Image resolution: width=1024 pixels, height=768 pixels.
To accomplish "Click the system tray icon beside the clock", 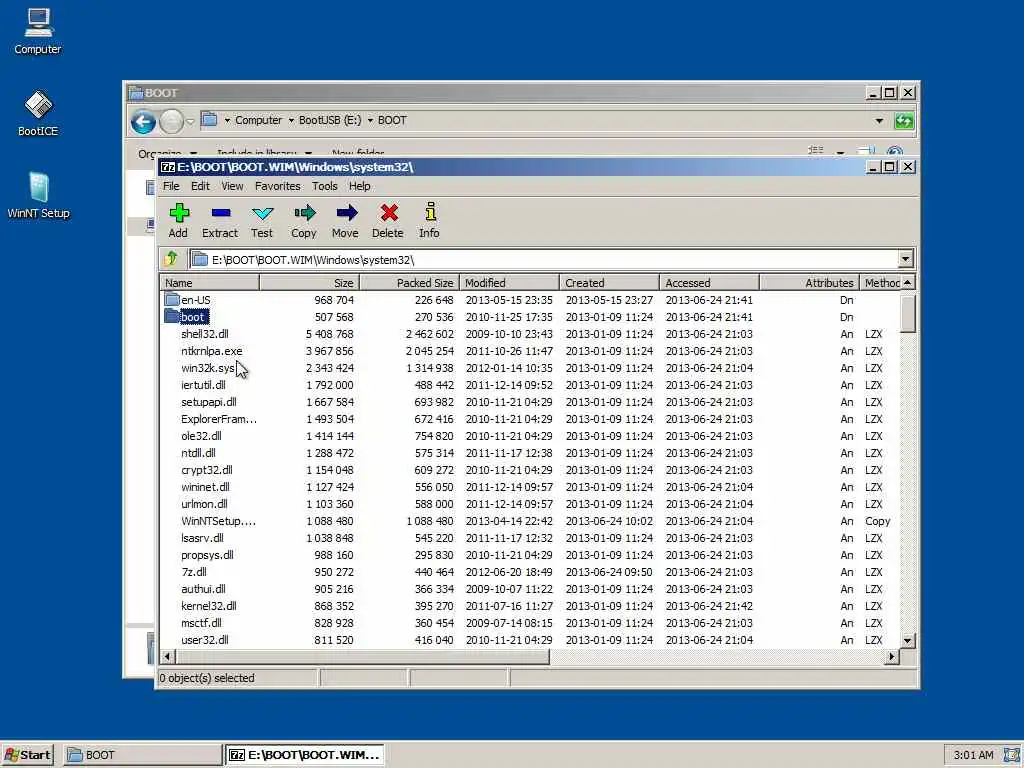I will [x=1012, y=756].
